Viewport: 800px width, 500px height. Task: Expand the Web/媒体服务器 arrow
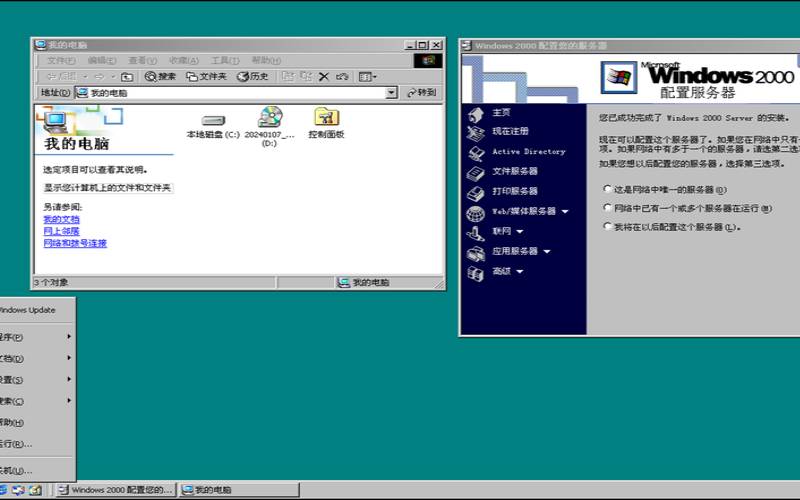(x=565, y=211)
